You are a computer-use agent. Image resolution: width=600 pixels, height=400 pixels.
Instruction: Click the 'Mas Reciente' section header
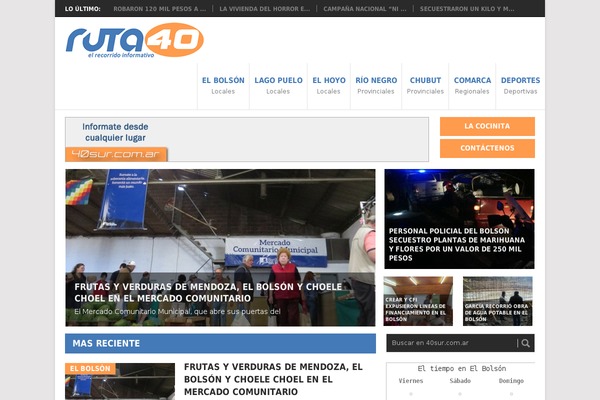coord(220,343)
